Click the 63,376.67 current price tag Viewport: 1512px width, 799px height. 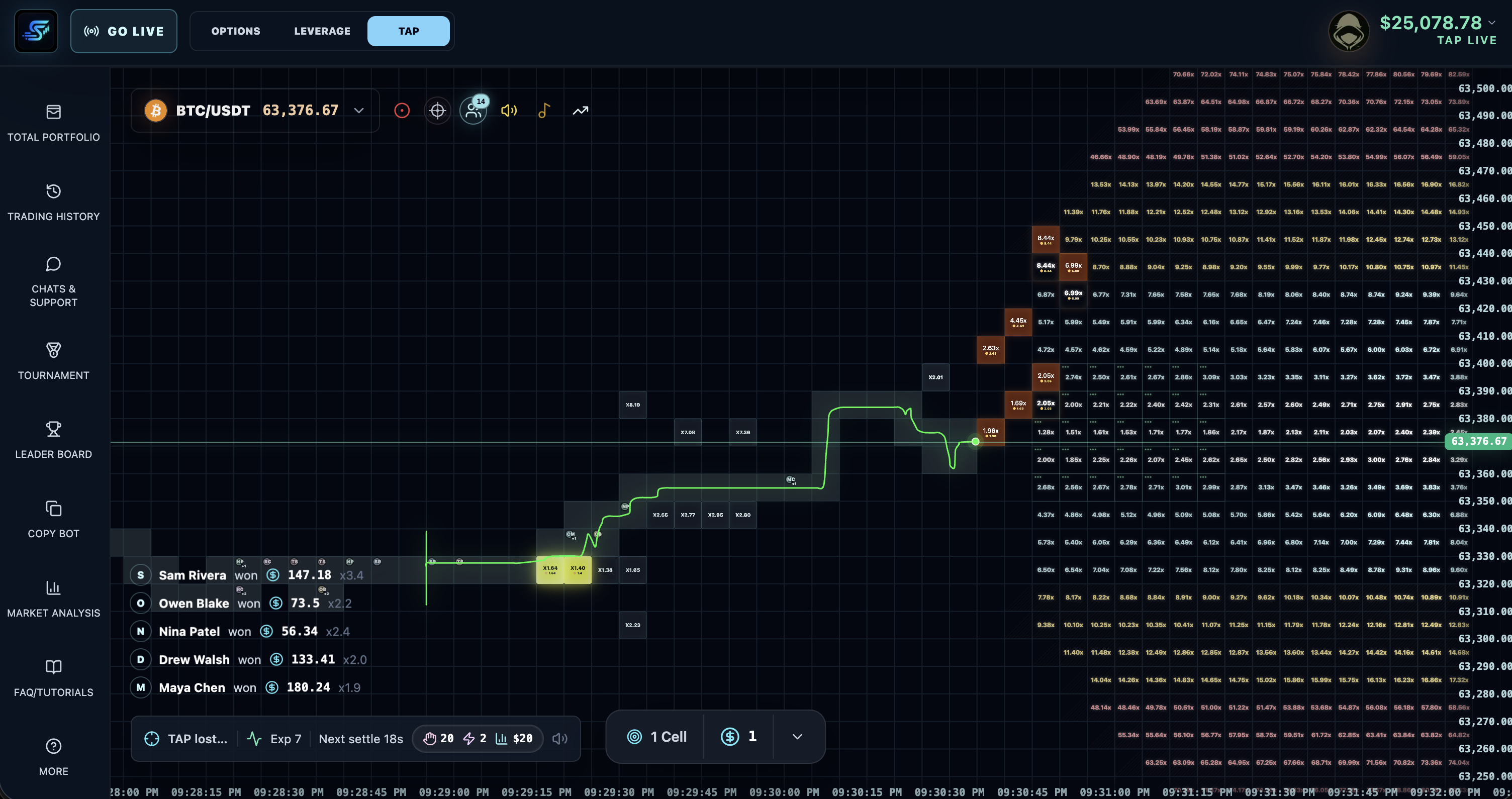(1478, 441)
